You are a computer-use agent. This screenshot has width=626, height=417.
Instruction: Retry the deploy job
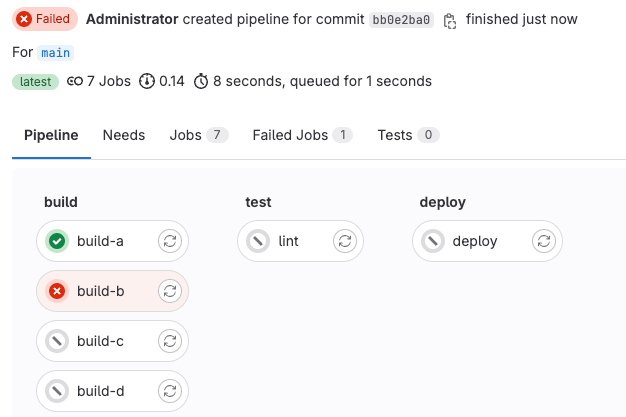[544, 241]
